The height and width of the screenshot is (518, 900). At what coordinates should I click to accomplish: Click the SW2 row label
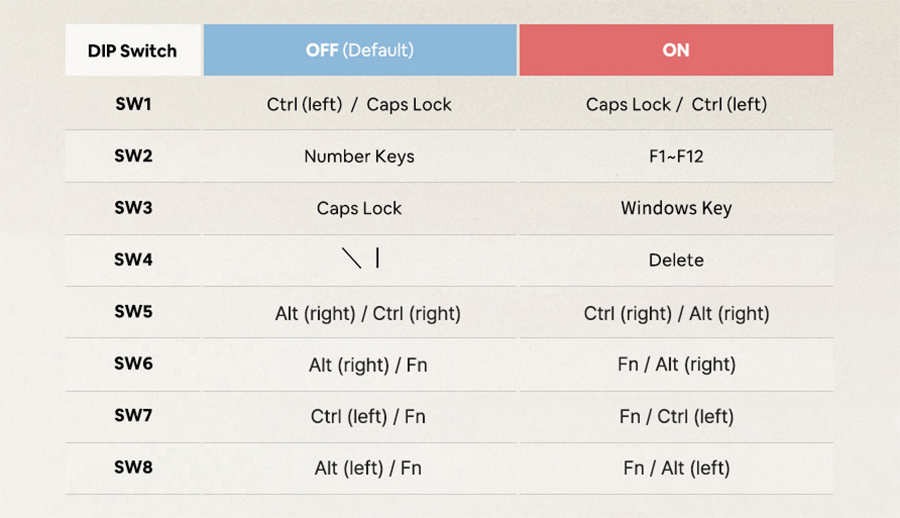(x=133, y=156)
